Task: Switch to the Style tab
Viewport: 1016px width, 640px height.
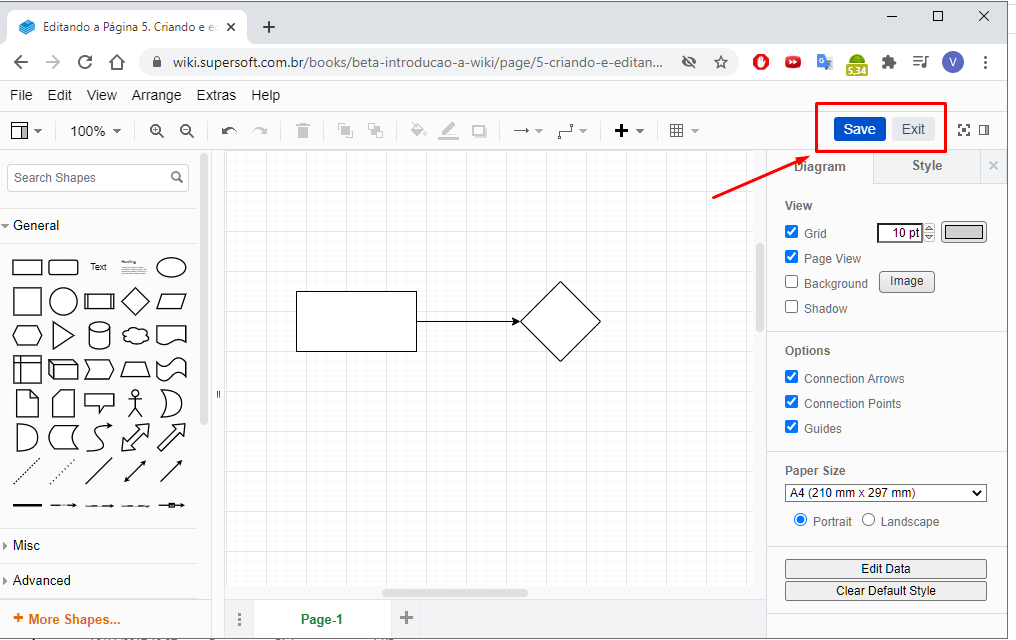Action: point(926,166)
